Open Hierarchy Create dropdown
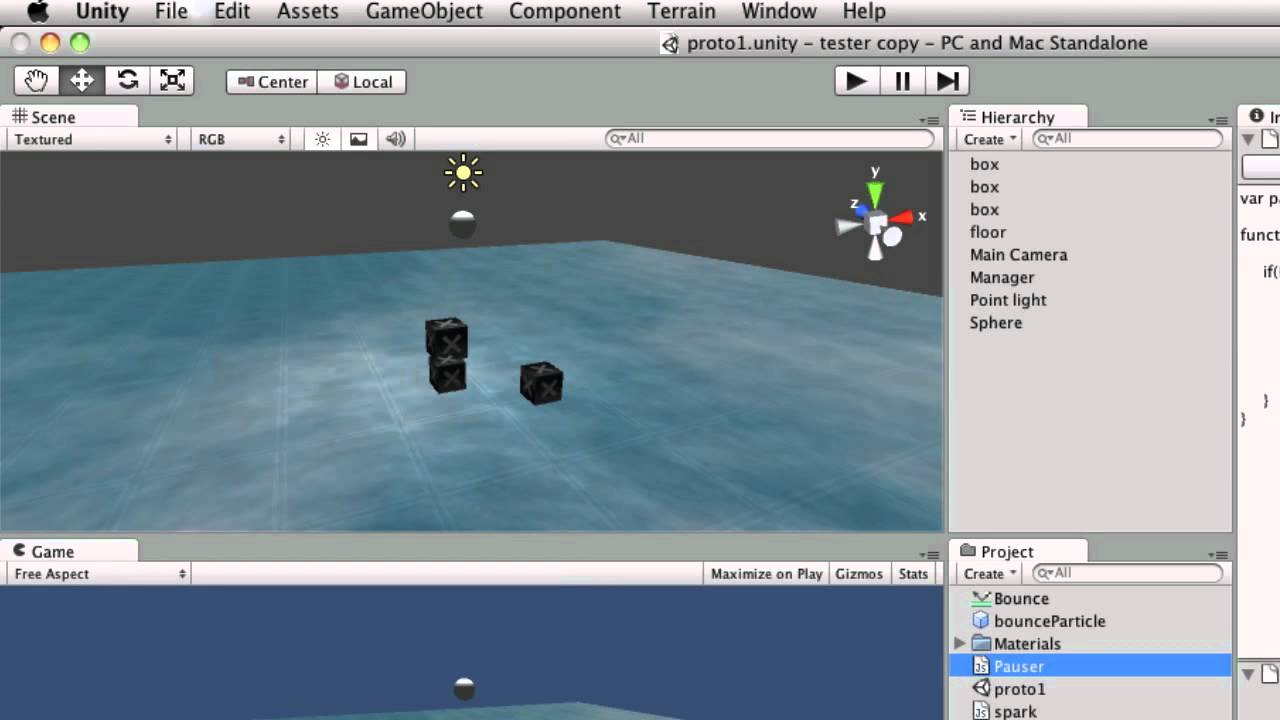This screenshot has width=1280, height=720. click(x=990, y=139)
